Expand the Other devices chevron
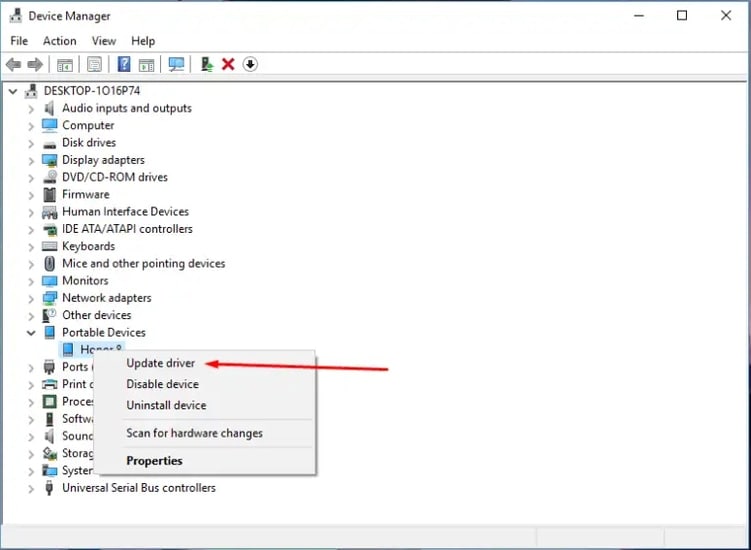 (x=31, y=316)
